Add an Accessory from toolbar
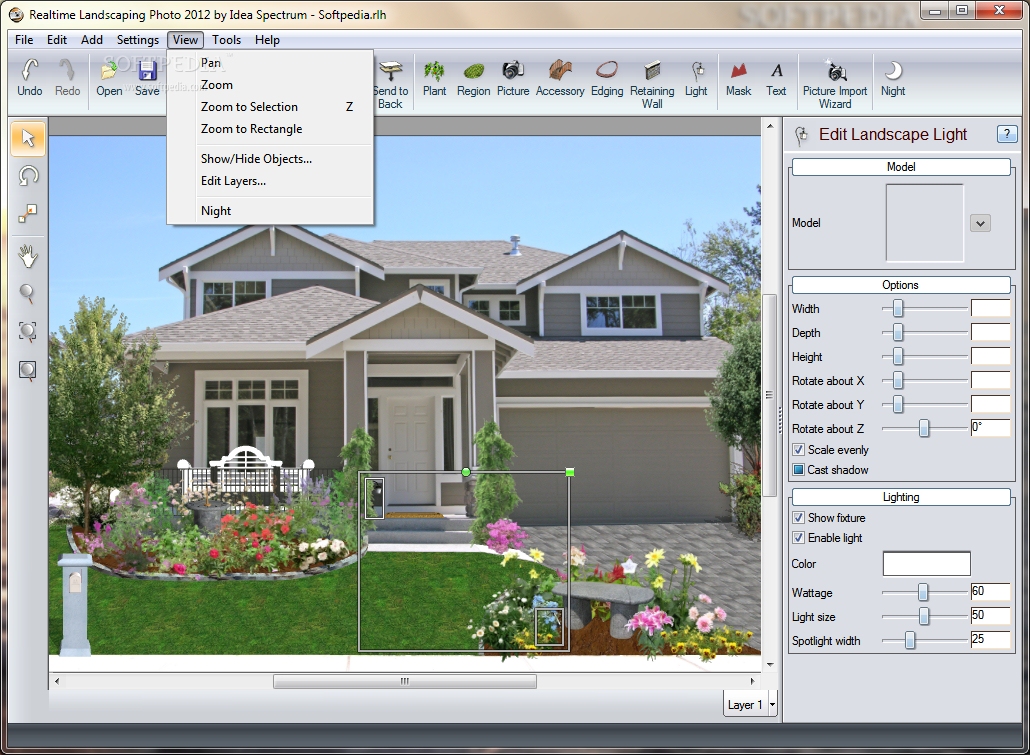This screenshot has height=755, width=1030. pos(560,78)
